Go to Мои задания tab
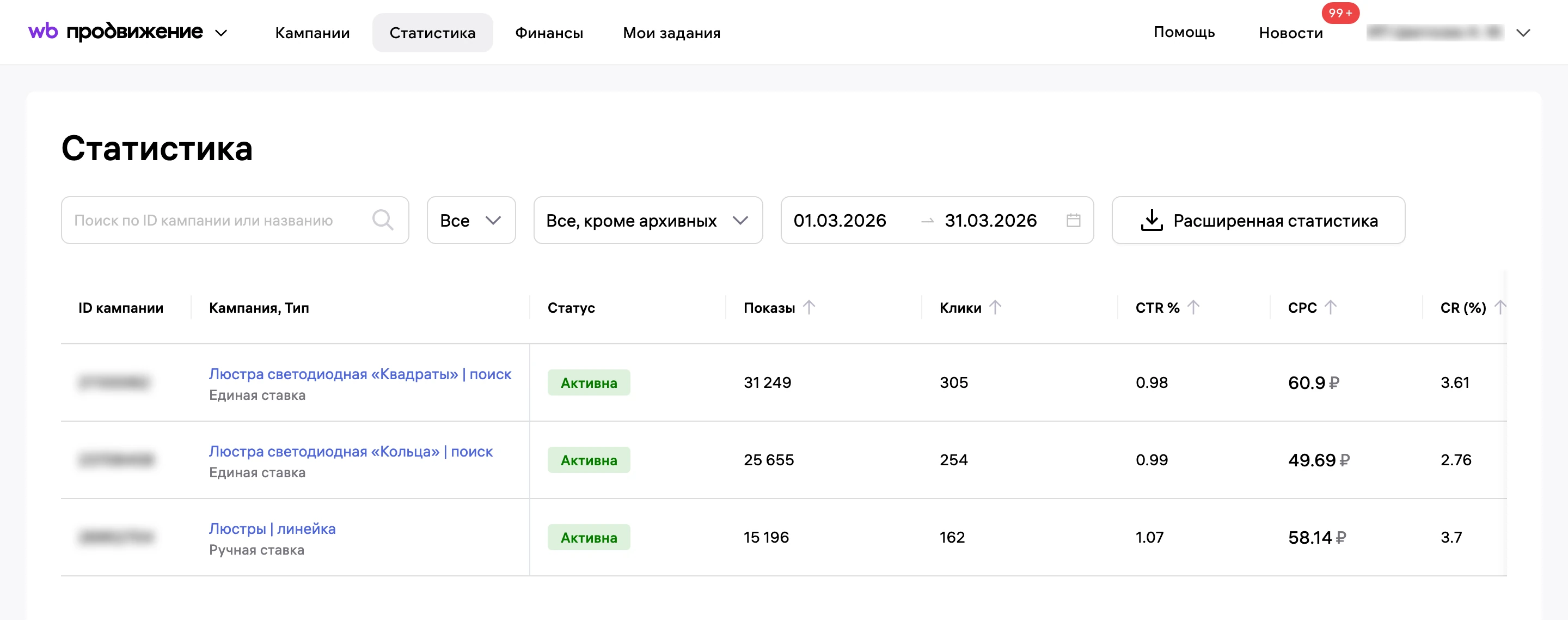This screenshot has height=620, width=1568. tap(671, 33)
